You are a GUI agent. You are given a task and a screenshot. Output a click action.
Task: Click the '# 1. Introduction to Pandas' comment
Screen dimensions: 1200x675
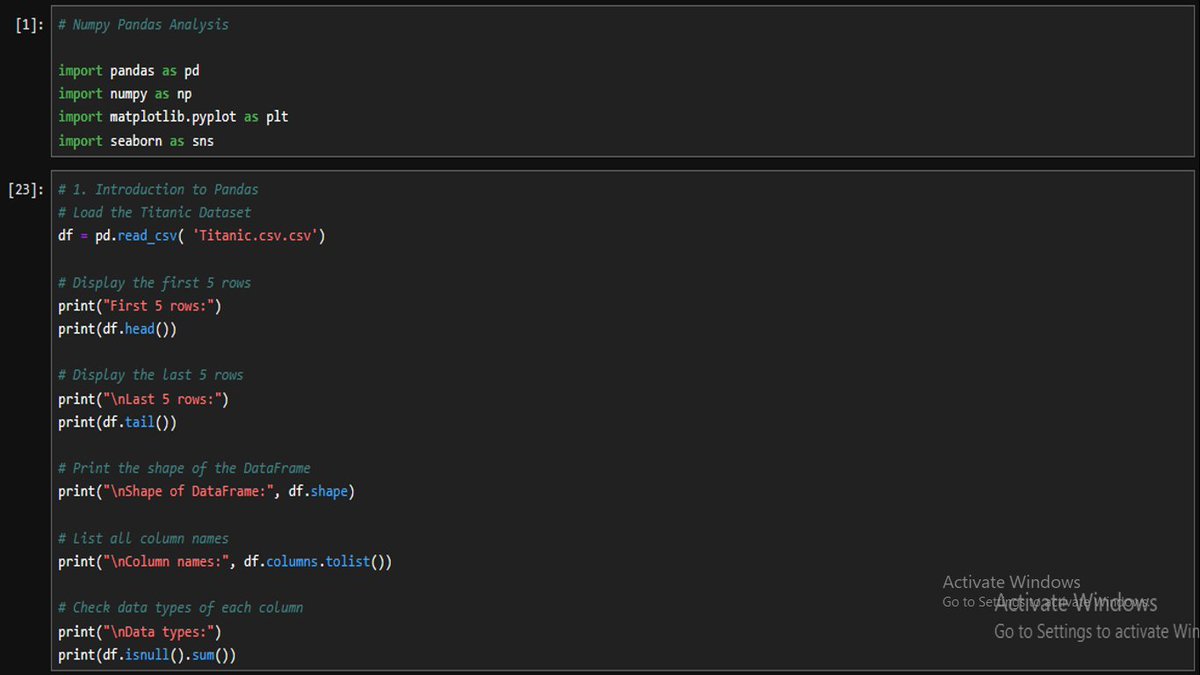(x=158, y=189)
